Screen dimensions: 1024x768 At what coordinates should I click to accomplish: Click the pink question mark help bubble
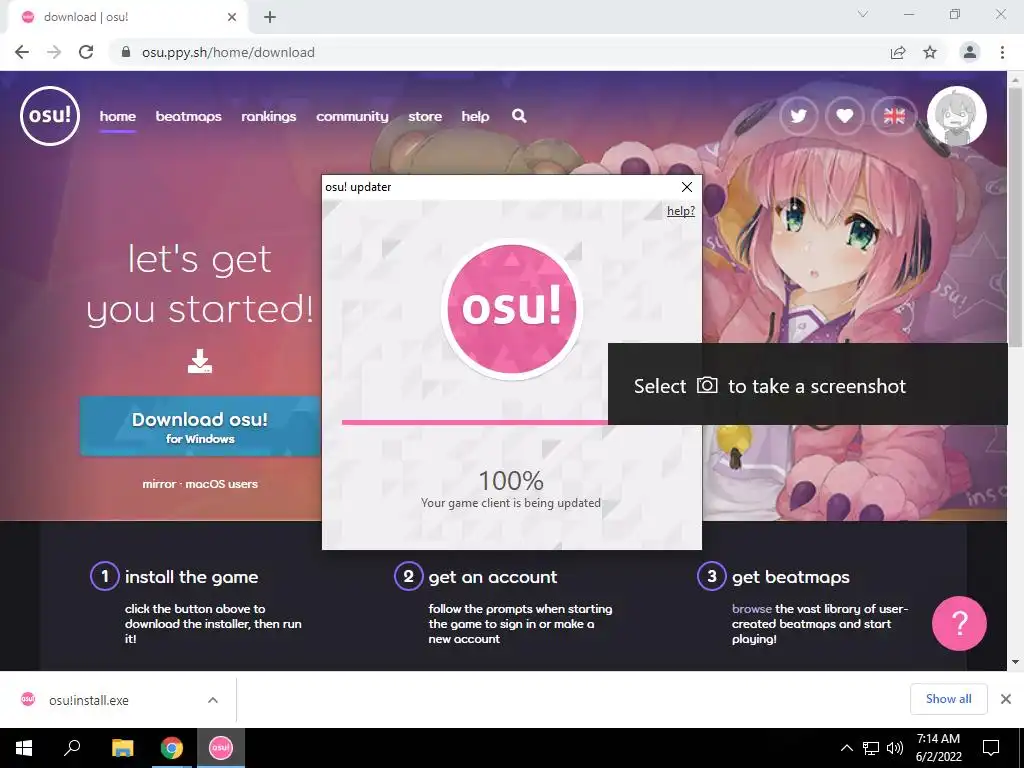tap(959, 623)
